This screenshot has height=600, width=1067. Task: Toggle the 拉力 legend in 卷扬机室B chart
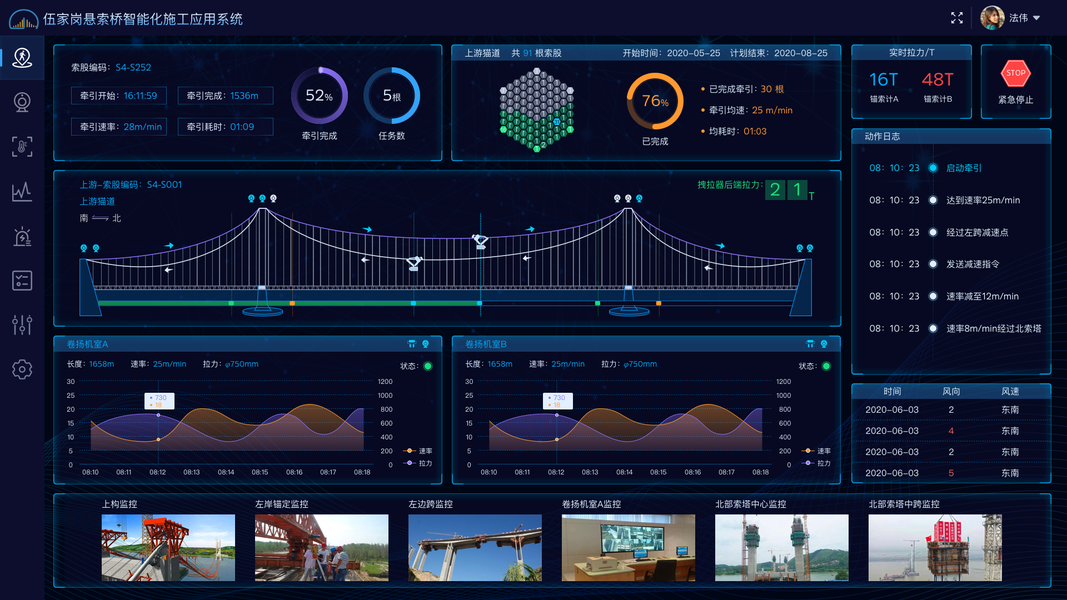[x=817, y=463]
